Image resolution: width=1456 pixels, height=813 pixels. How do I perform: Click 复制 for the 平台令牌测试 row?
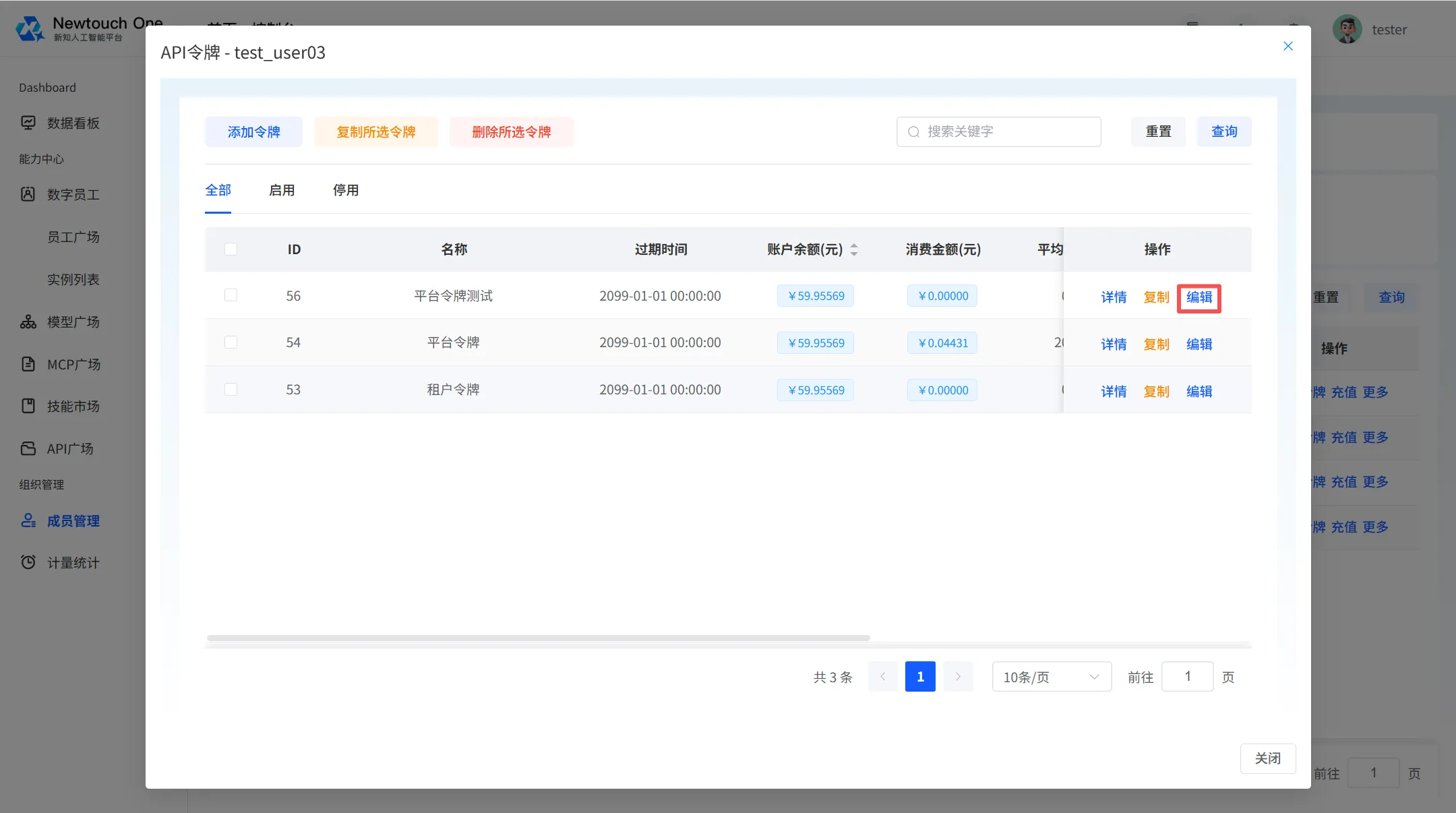(1156, 297)
